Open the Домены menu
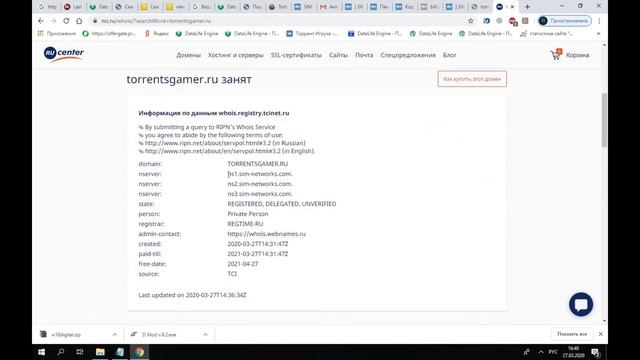640x360 pixels. pyautogui.click(x=189, y=55)
